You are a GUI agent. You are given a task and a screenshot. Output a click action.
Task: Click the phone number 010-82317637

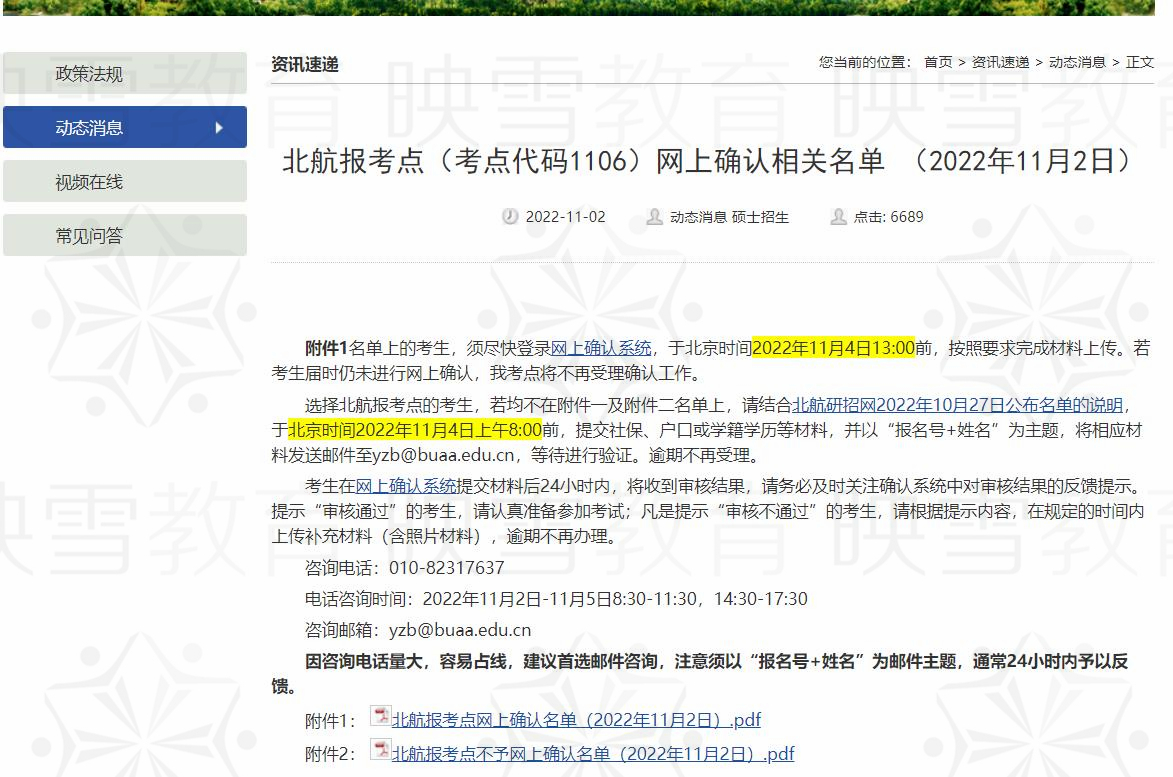[x=447, y=568]
